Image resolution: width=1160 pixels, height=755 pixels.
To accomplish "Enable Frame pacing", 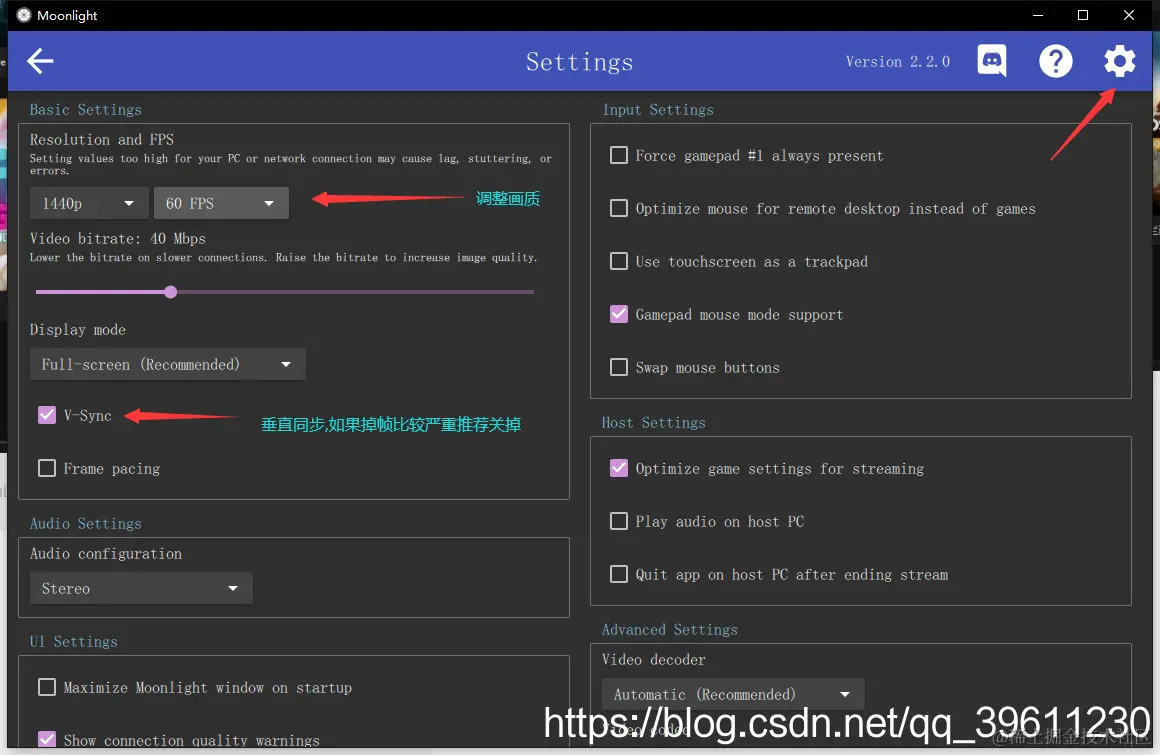I will [x=46, y=468].
